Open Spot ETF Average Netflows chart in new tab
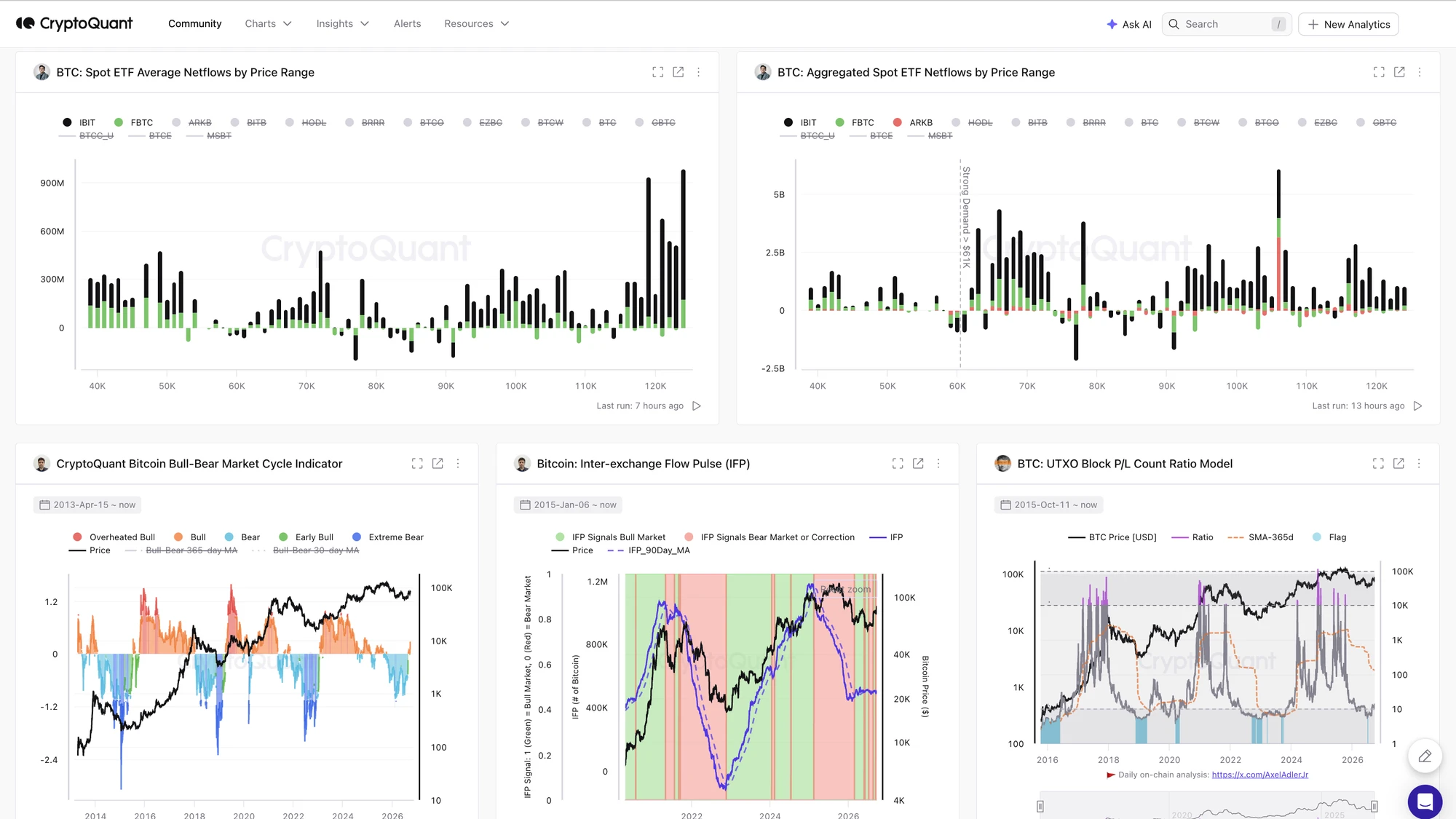The height and width of the screenshot is (819, 1456). tap(678, 72)
